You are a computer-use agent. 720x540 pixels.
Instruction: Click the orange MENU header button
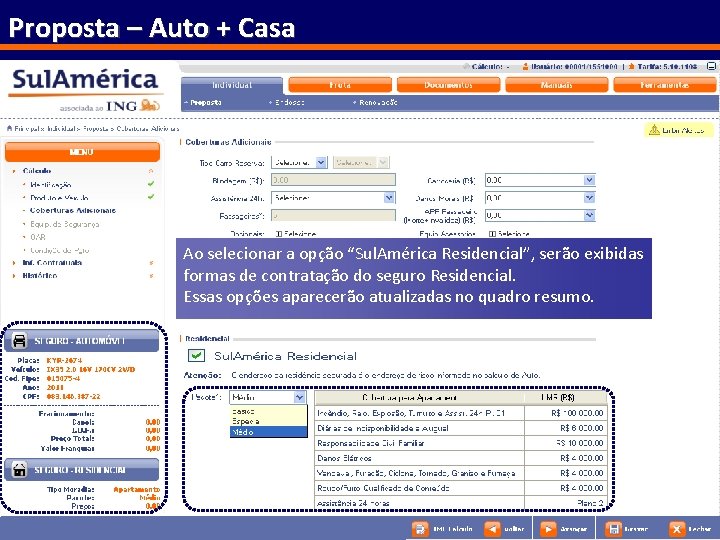tap(82, 152)
